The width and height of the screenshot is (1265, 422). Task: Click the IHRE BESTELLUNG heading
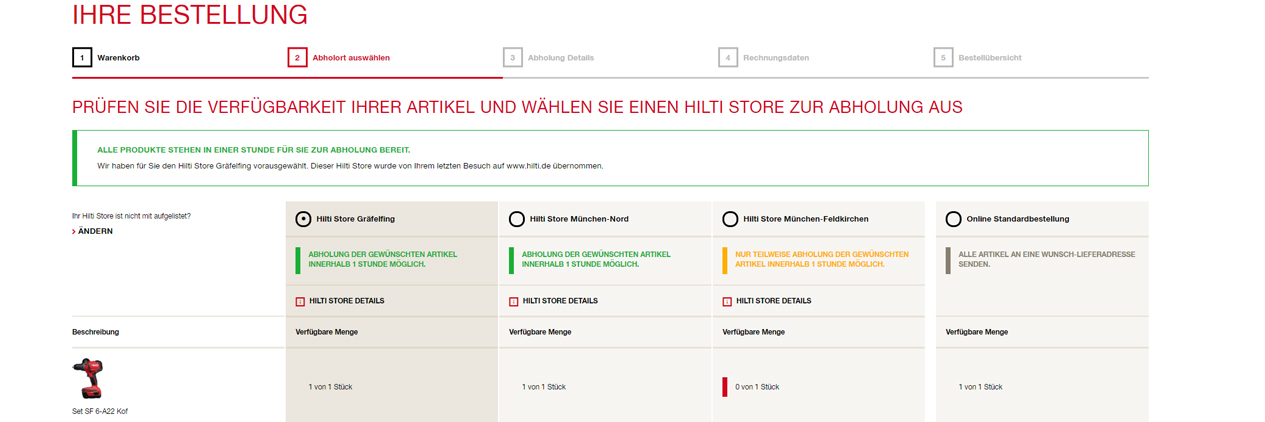coord(190,15)
